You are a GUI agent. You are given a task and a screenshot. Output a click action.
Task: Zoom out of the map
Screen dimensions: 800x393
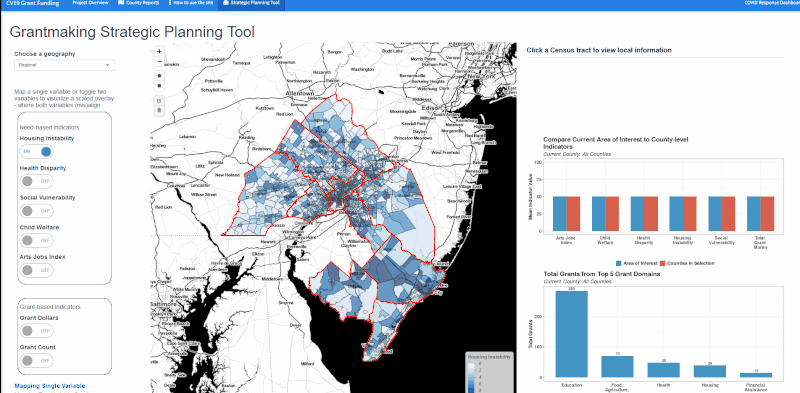[159, 61]
